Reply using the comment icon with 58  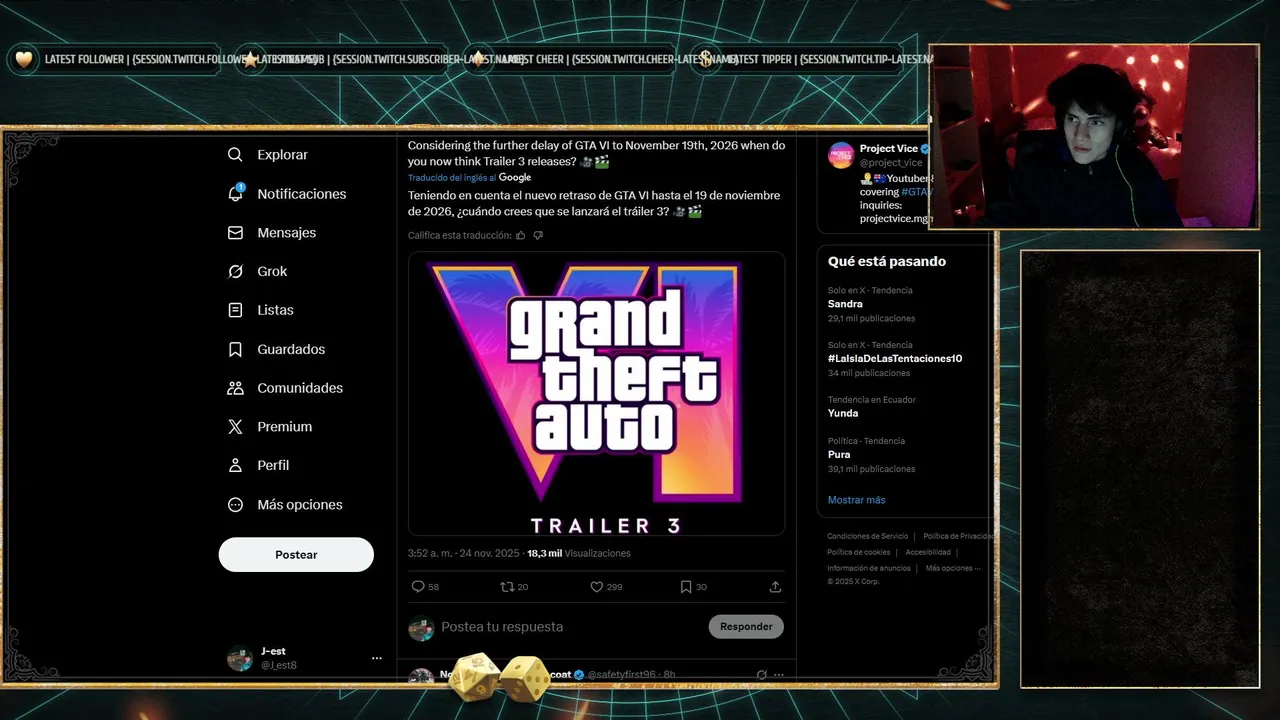(x=418, y=587)
